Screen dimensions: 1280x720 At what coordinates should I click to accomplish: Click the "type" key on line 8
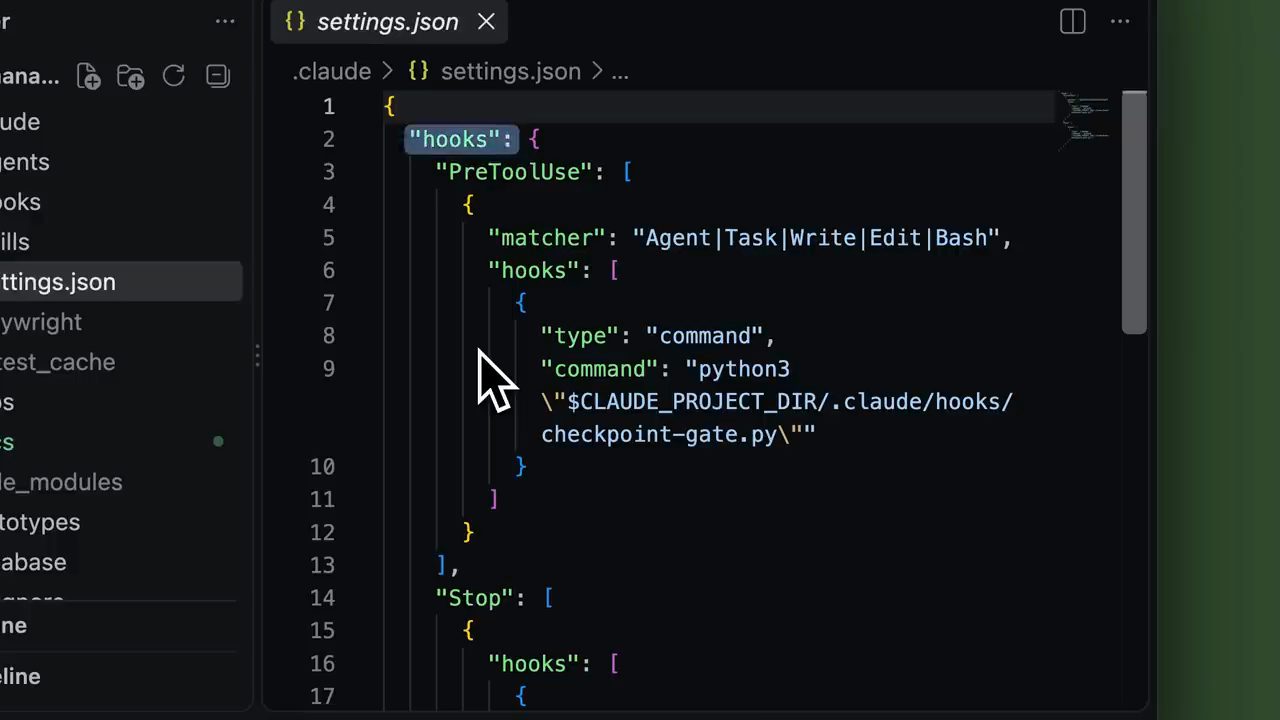tap(579, 336)
